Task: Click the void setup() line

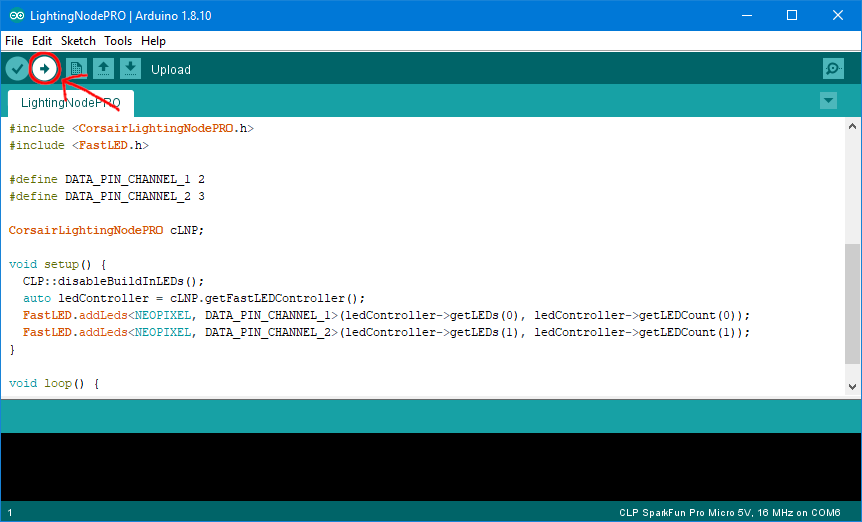Action: (58, 264)
